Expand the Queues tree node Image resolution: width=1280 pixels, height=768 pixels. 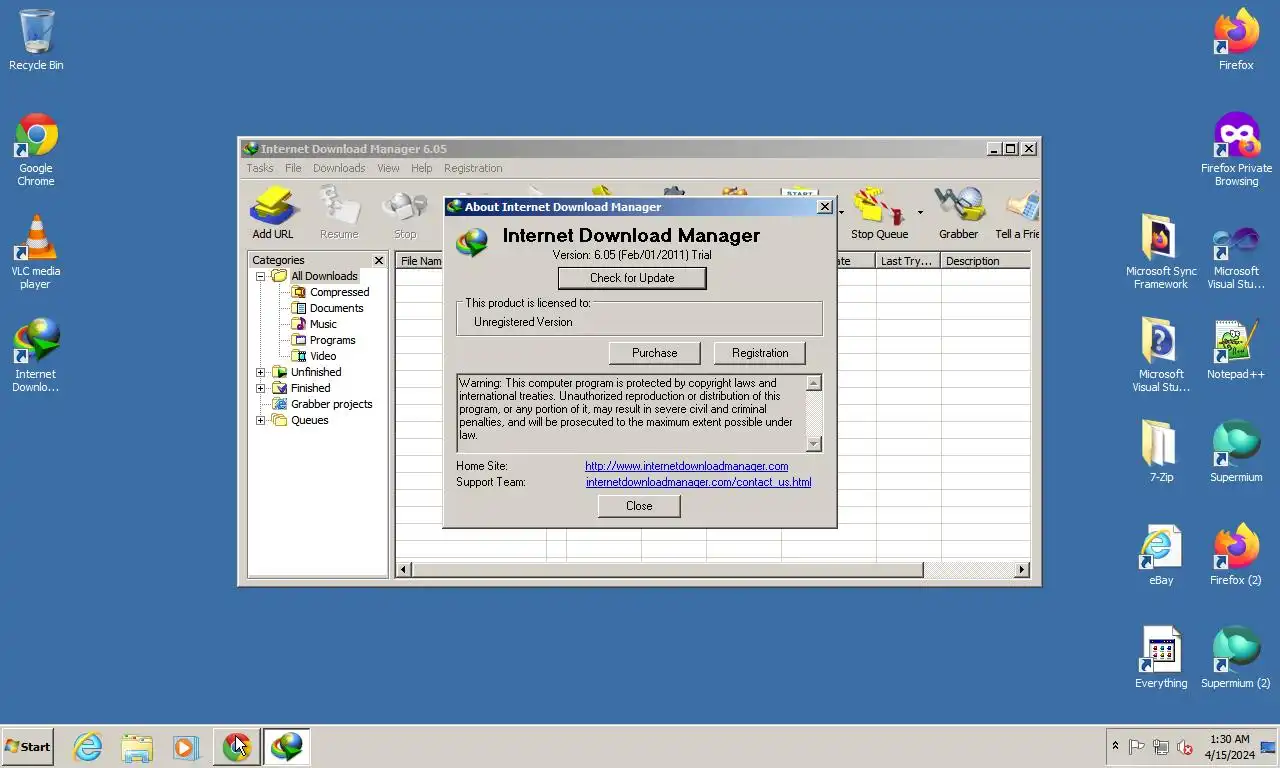pos(261,420)
